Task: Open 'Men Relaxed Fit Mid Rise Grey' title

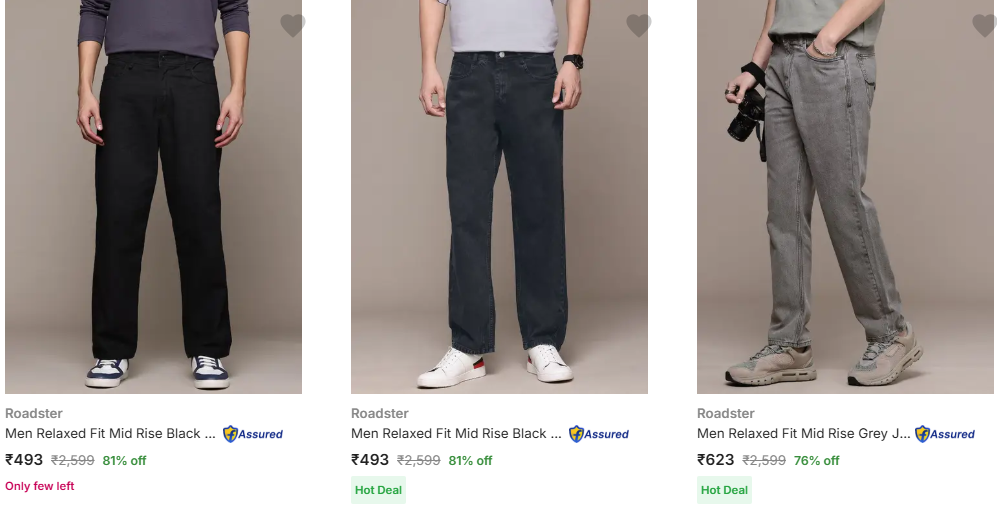Action: pos(804,434)
